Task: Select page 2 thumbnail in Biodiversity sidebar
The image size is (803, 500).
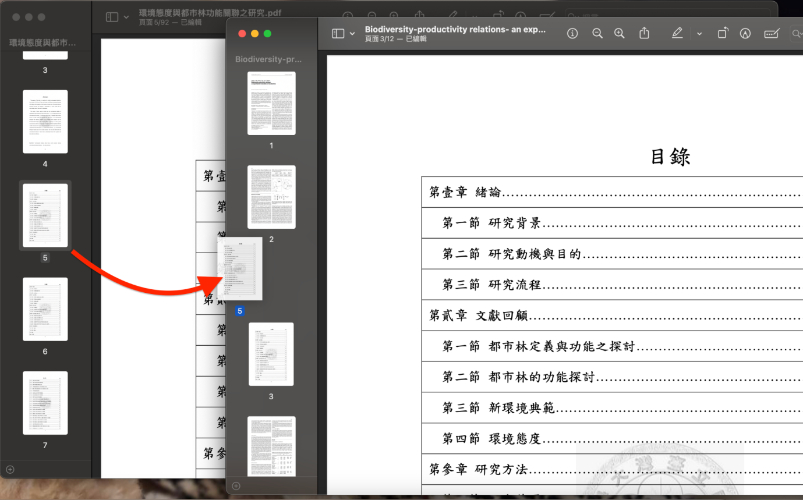Action: (x=271, y=197)
